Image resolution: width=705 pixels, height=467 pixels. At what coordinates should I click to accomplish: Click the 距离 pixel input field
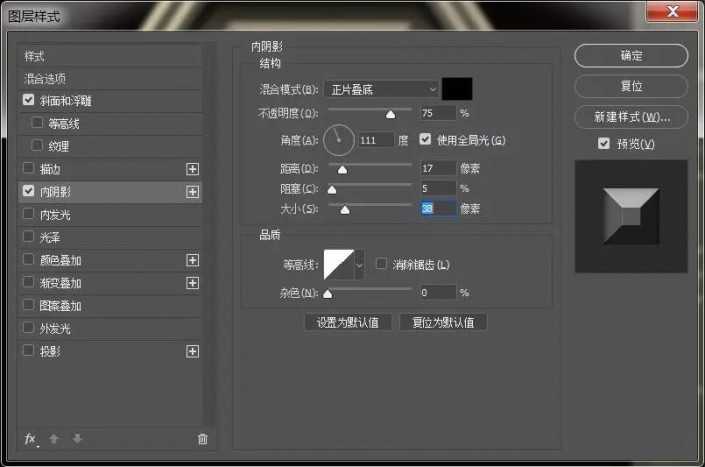(438, 168)
